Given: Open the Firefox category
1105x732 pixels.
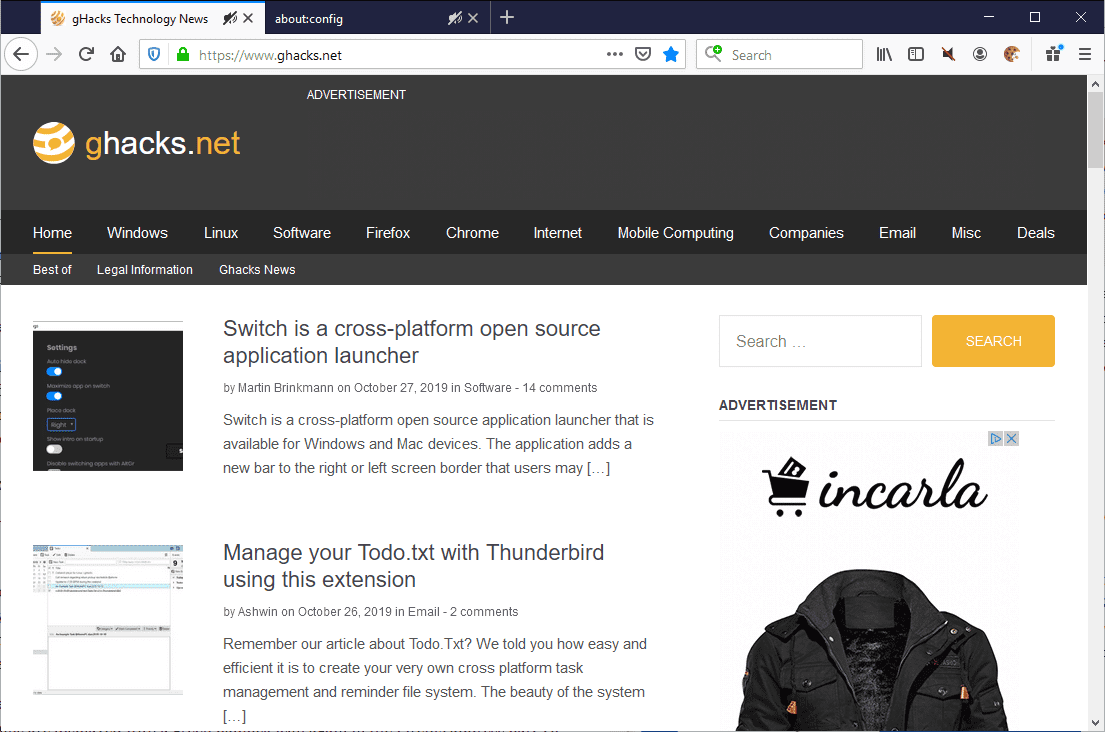Looking at the screenshot, I should [388, 232].
